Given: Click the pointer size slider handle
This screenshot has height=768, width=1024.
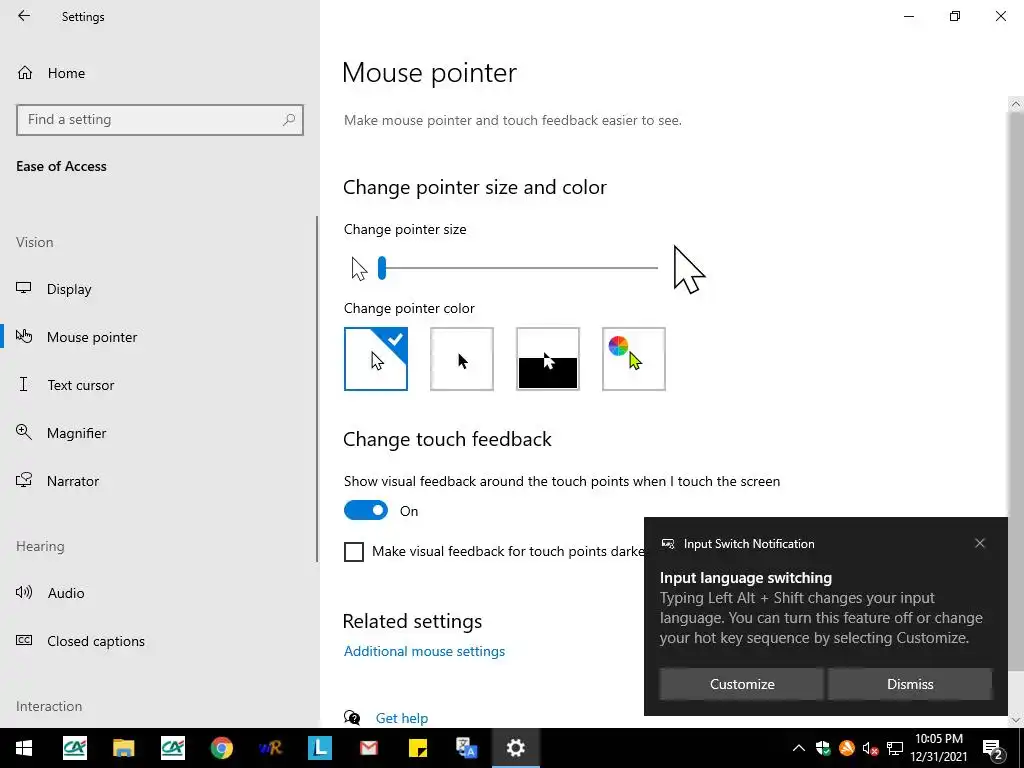Looking at the screenshot, I should point(382,268).
